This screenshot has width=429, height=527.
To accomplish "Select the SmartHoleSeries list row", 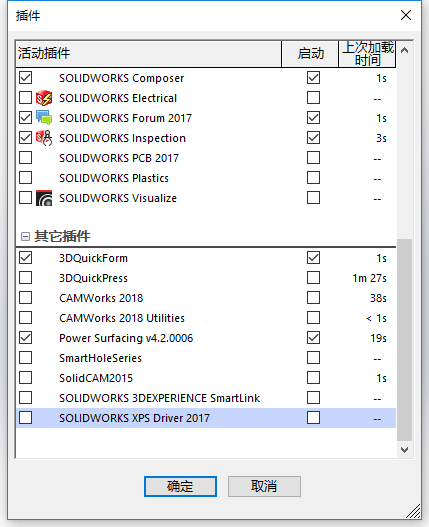I will tap(206, 358).
